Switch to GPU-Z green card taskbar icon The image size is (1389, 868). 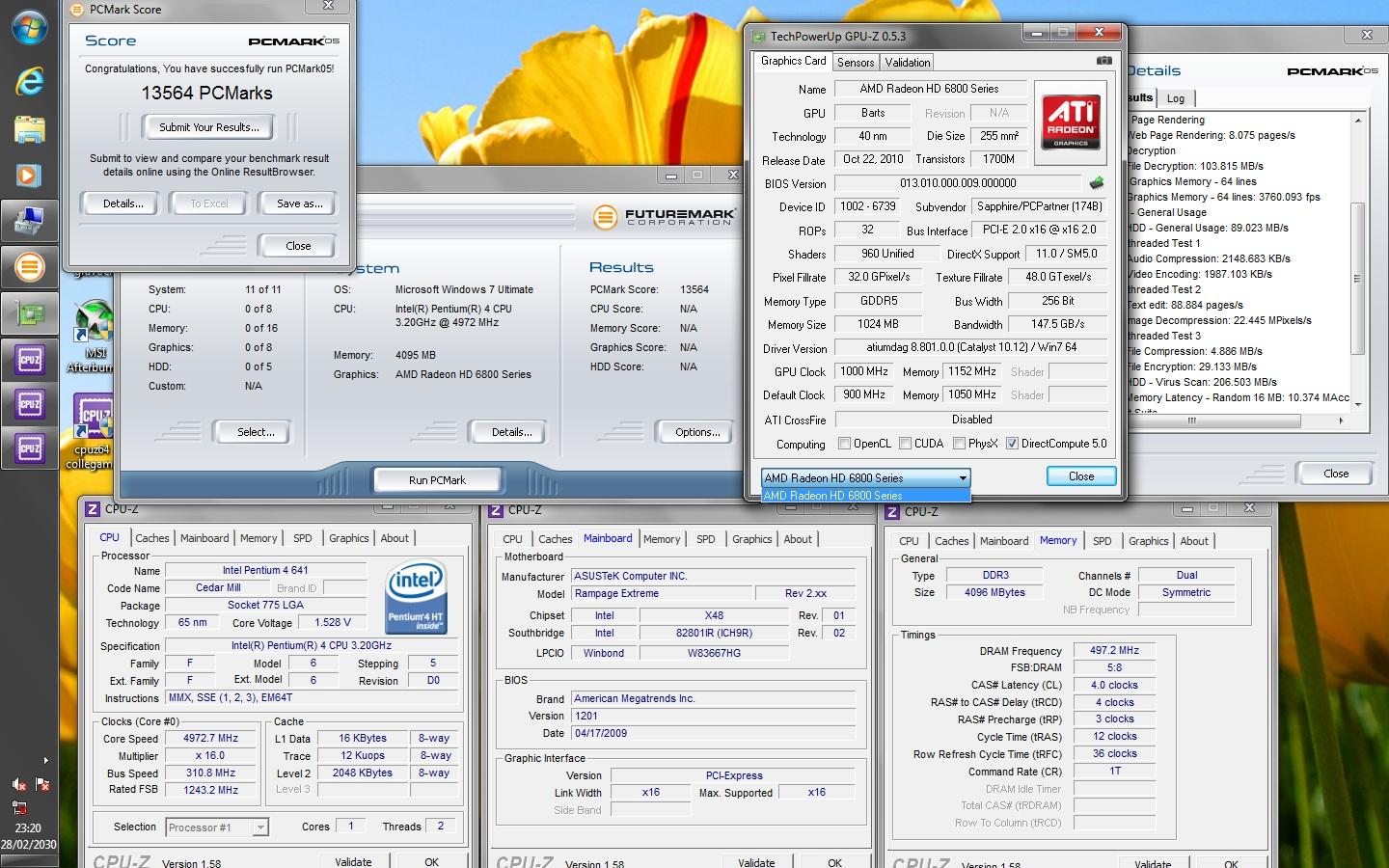[30, 313]
